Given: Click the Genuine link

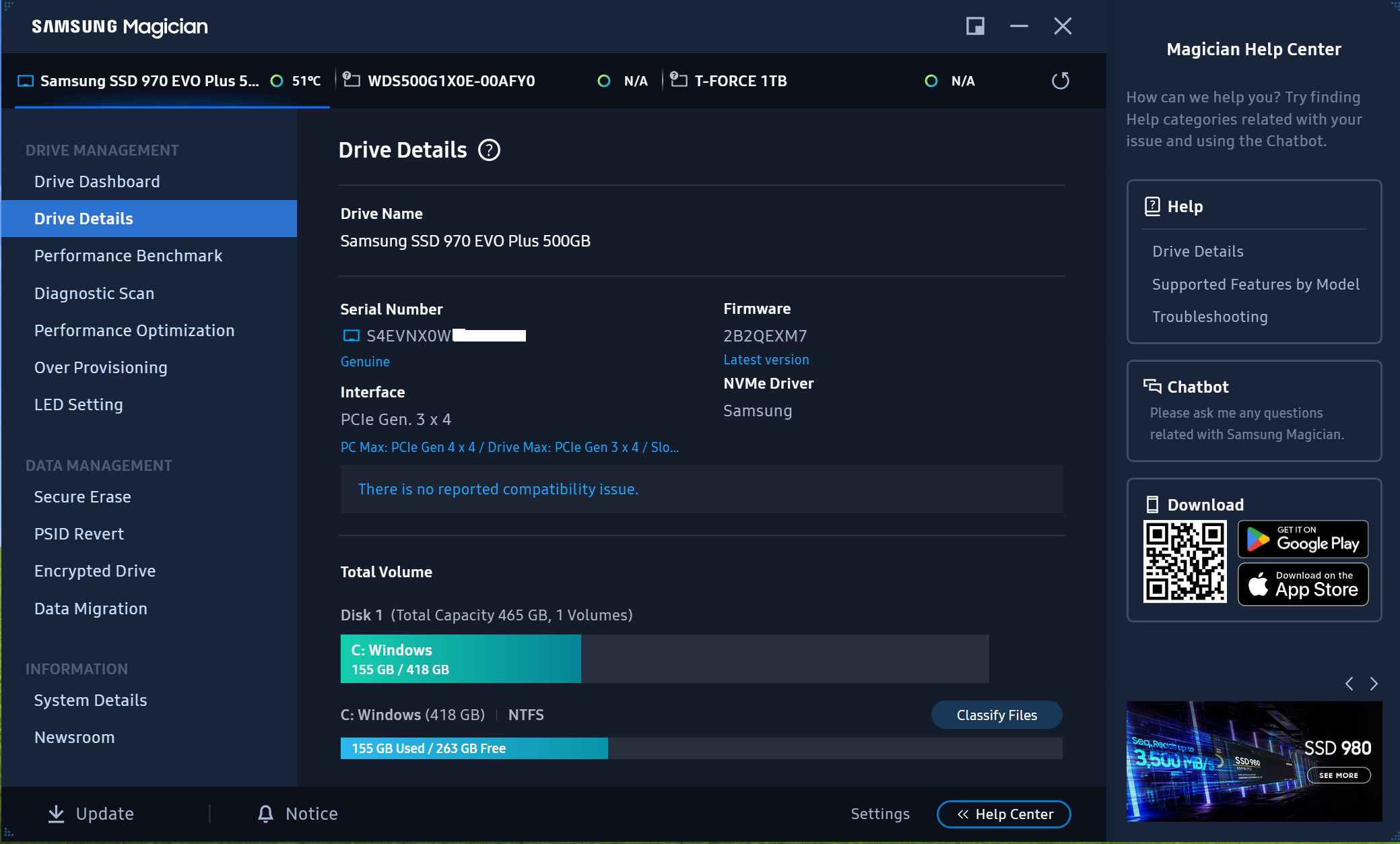Looking at the screenshot, I should tap(365, 362).
